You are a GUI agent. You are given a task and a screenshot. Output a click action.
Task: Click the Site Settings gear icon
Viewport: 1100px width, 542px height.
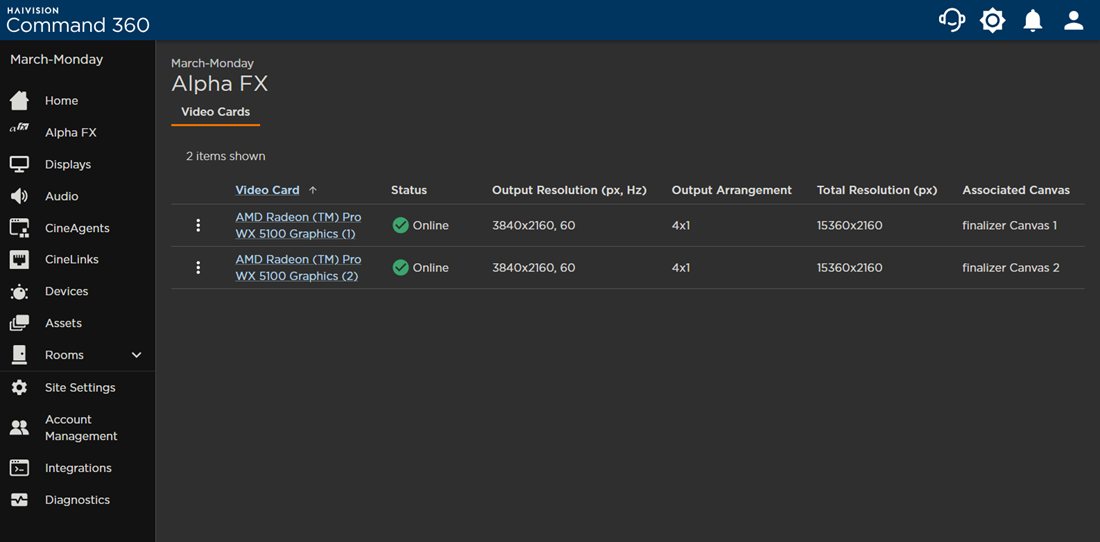(x=20, y=387)
